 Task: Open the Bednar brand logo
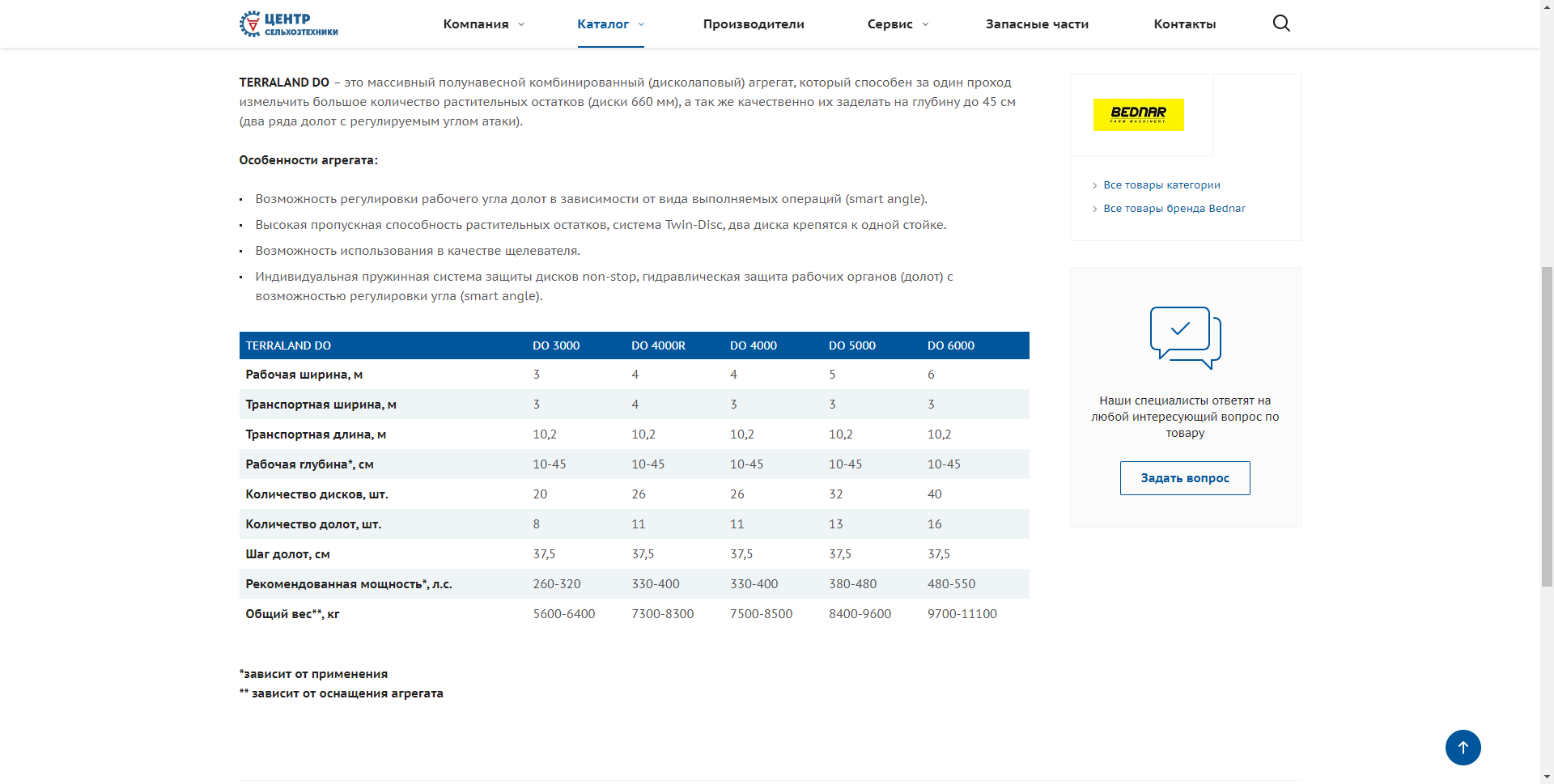pos(1138,114)
